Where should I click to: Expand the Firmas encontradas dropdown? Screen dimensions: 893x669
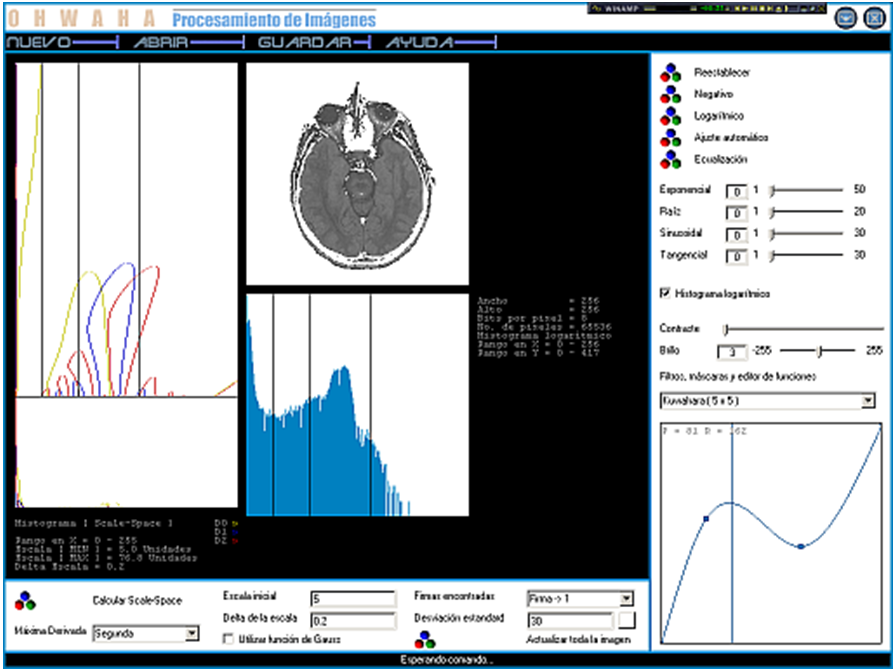(x=626, y=598)
